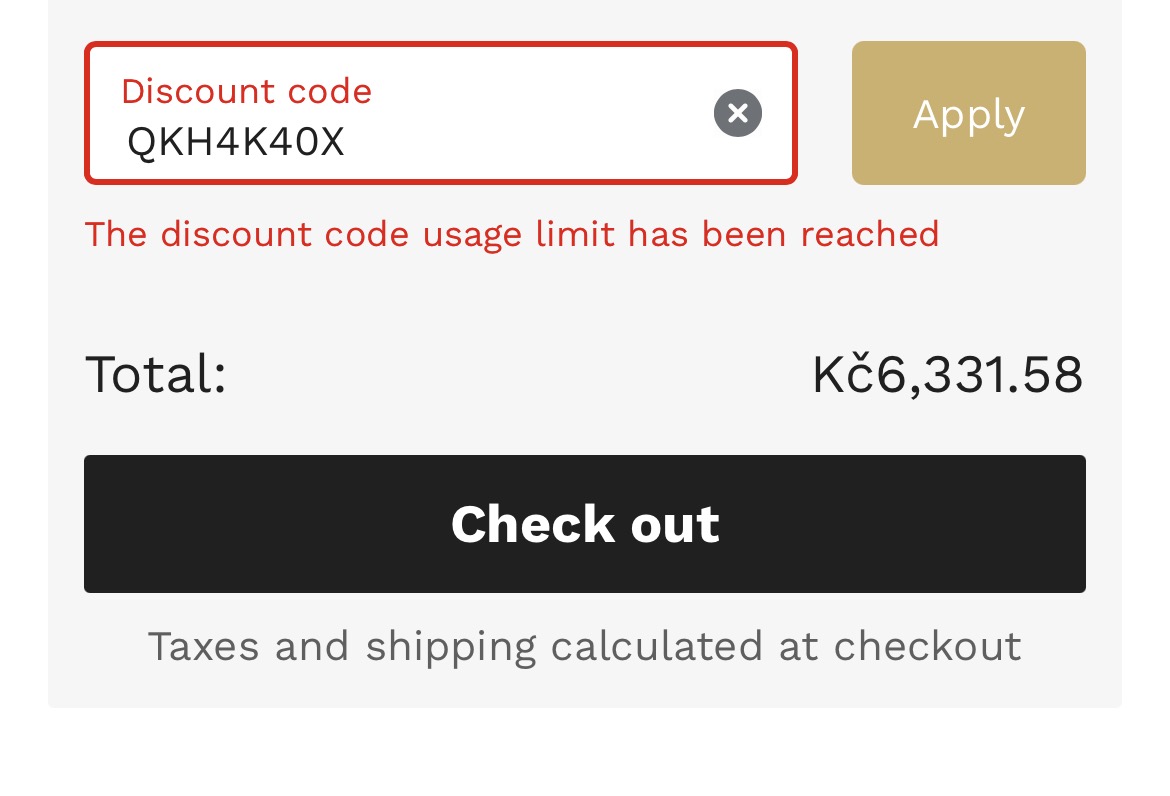Click the QKH4K40X code text

(236, 142)
